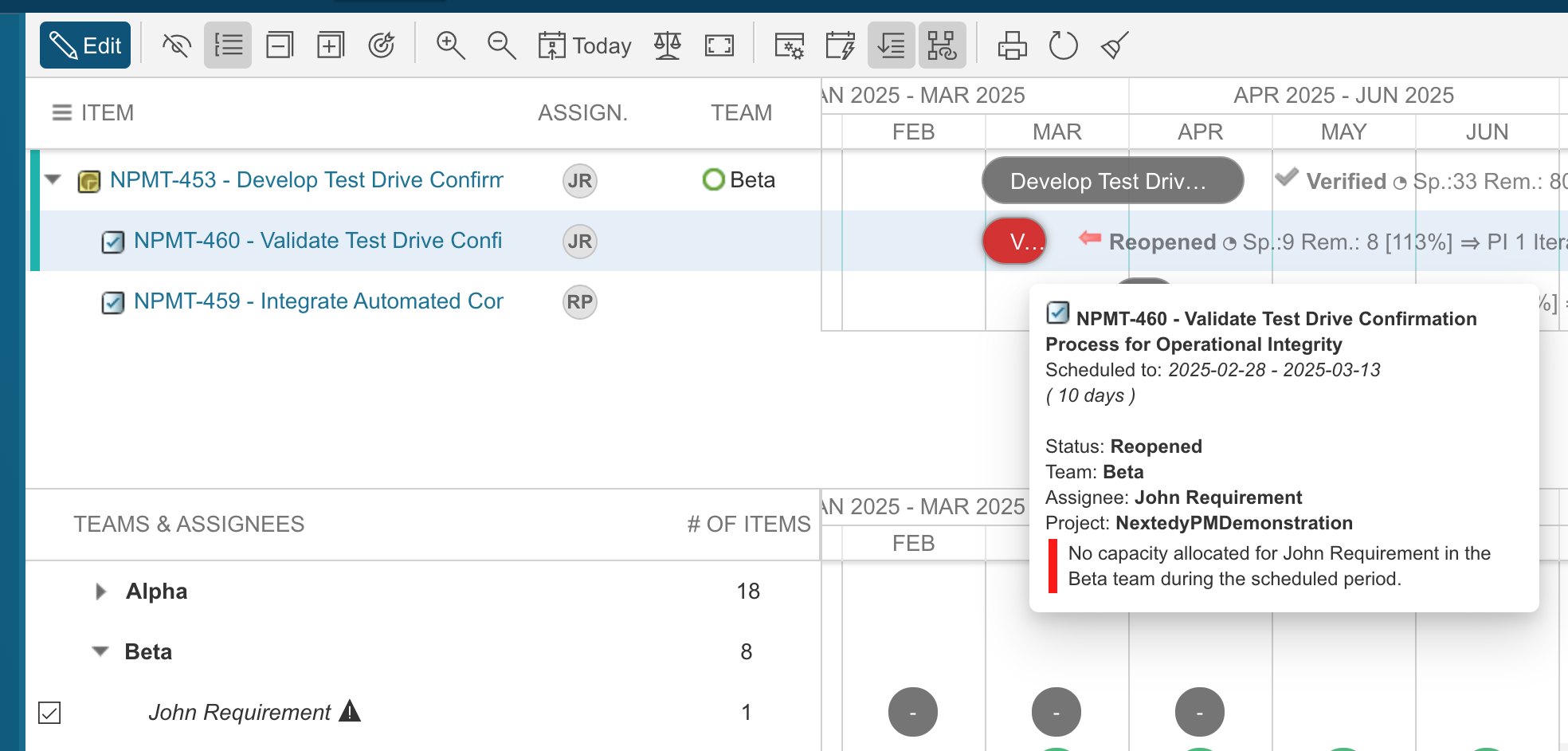
Task: Collapse all items with minus box icon
Action: point(280,45)
